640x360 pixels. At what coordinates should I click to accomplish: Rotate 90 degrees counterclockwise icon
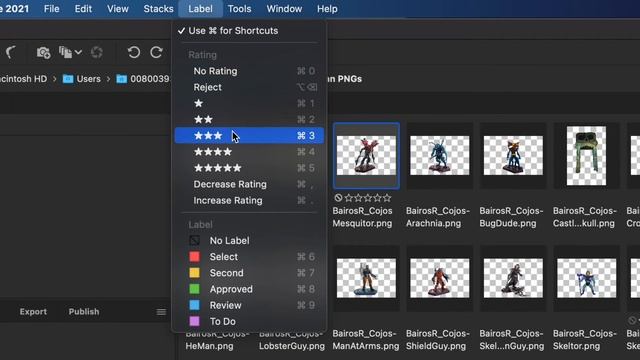(x=133, y=52)
